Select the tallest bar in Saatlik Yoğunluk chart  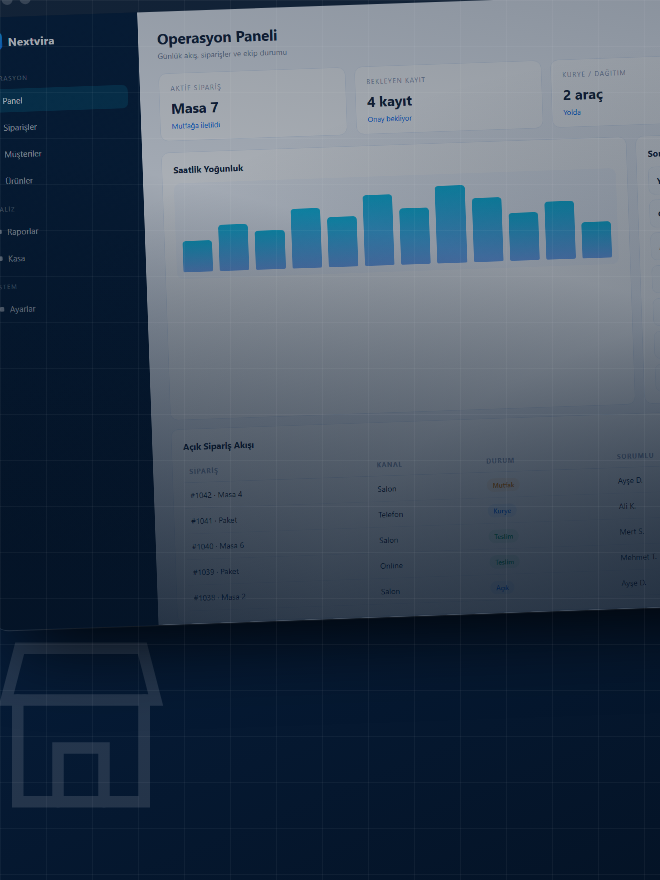[x=451, y=224]
